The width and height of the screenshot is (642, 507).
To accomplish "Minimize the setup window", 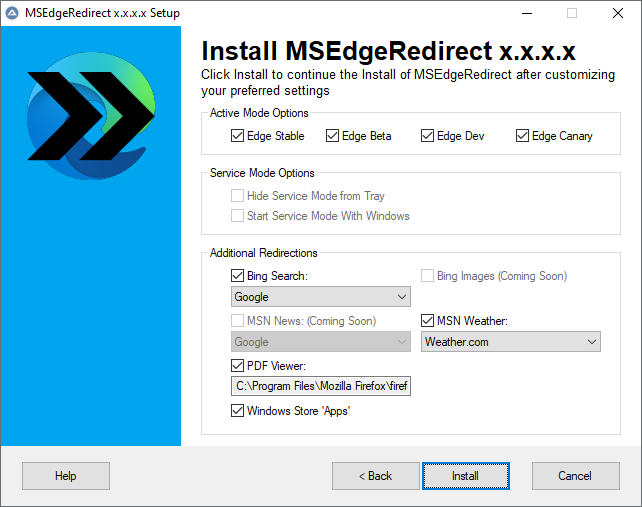I will pyautogui.click(x=527, y=13).
